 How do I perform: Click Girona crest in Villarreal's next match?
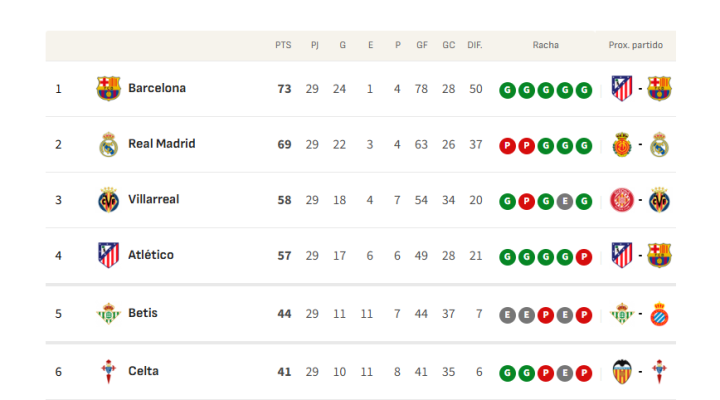pyautogui.click(x=622, y=199)
